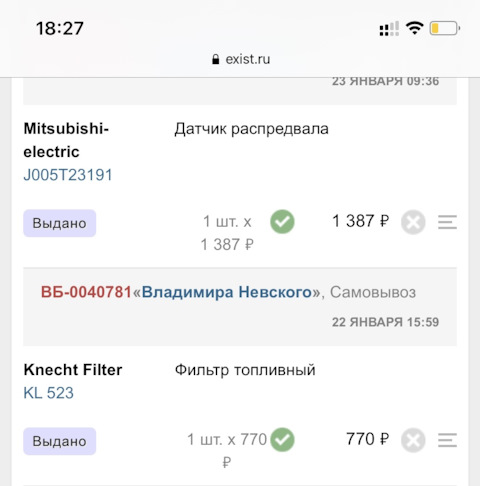Tap the 18:27 clock in status bar
The image size is (480, 486).
(60, 28)
